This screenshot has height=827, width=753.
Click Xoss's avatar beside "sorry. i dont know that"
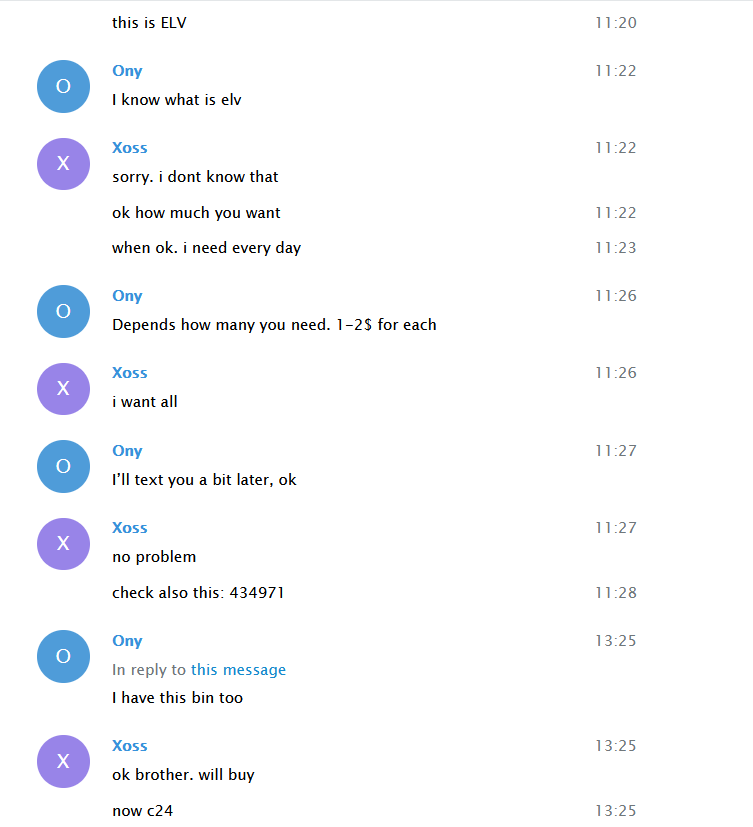pyautogui.click(x=63, y=163)
